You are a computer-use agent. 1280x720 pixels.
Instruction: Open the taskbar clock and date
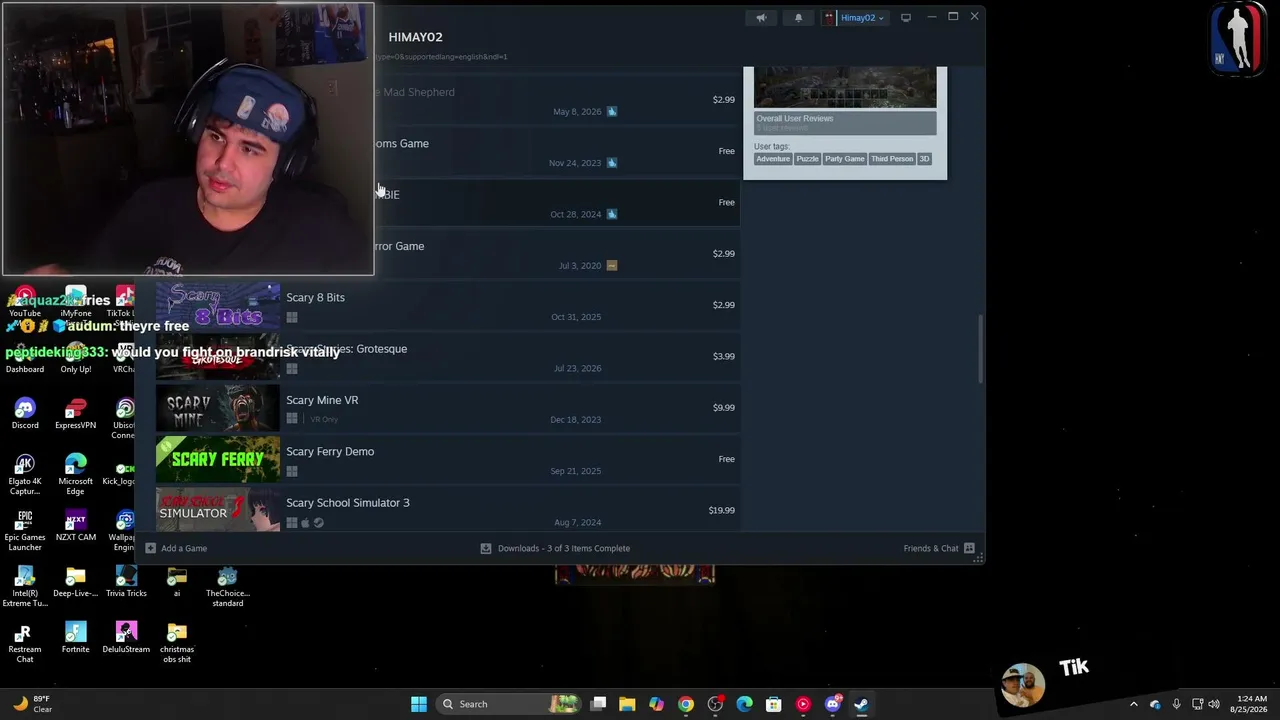coord(1251,704)
